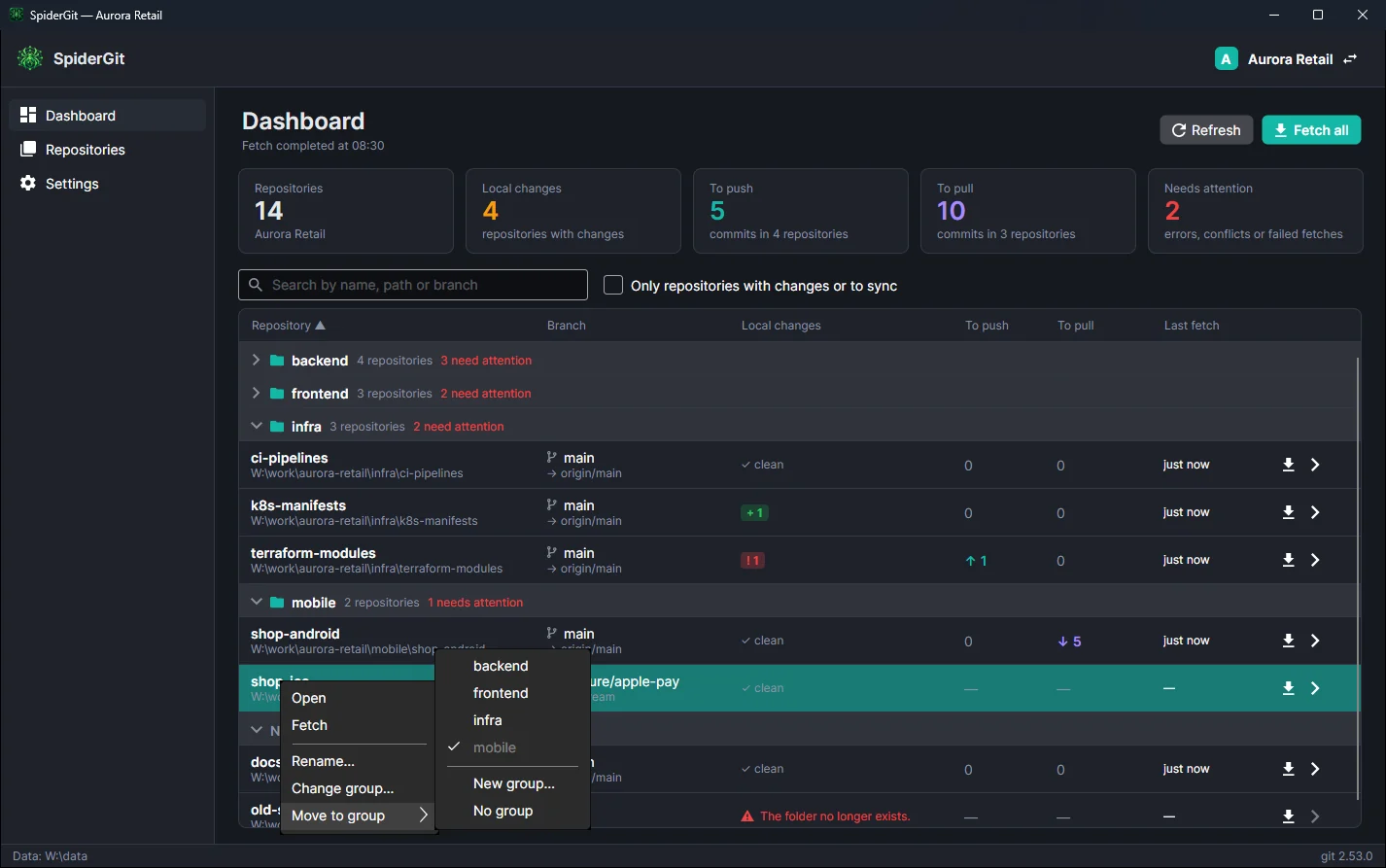Click the switch workspace arrows icon
The width and height of the screenshot is (1386, 868).
pos(1350,59)
